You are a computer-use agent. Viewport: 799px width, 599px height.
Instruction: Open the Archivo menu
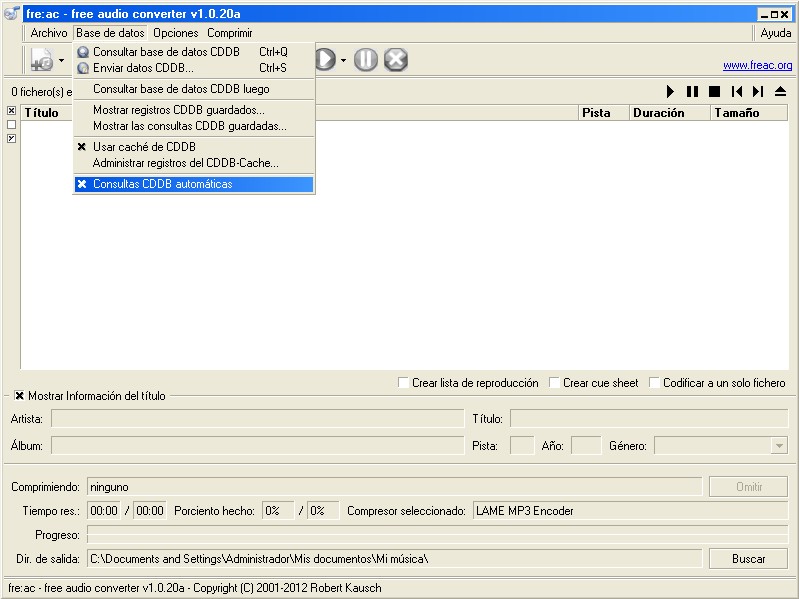point(49,33)
